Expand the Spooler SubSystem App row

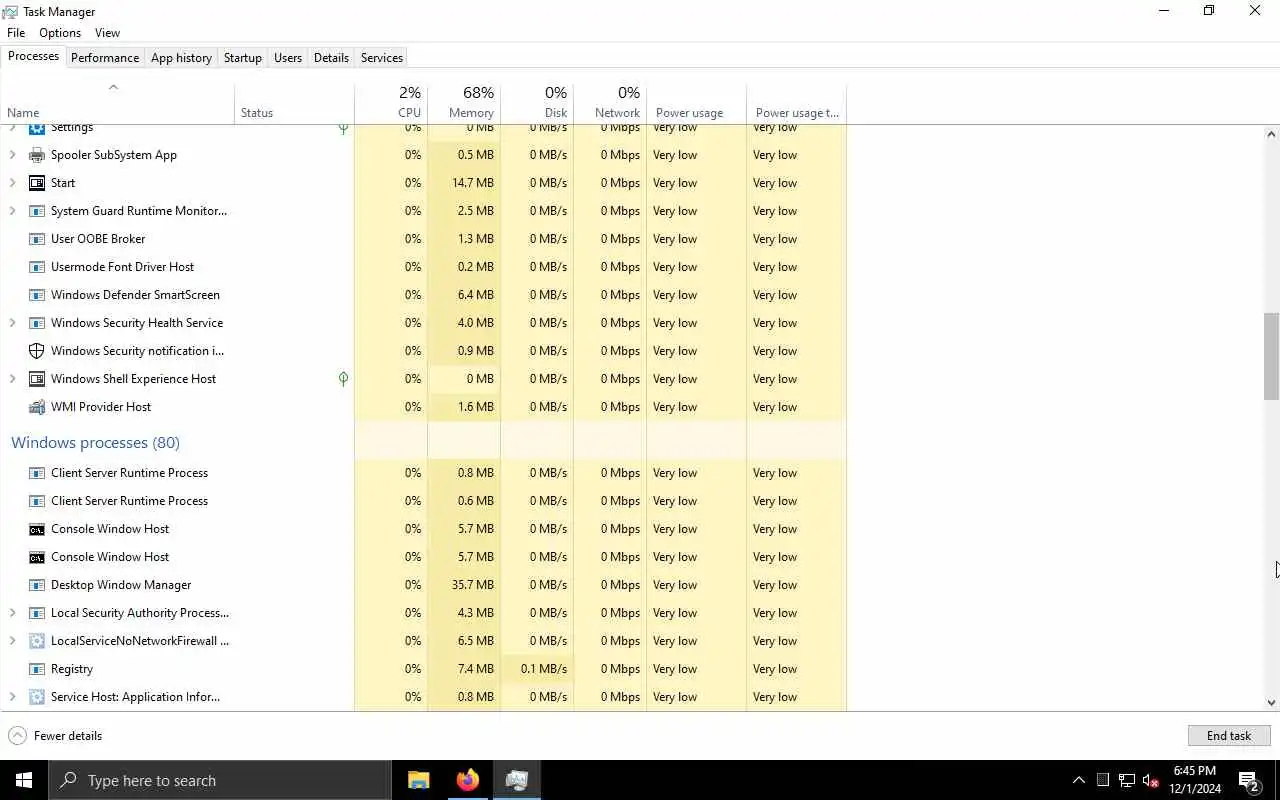click(x=12, y=155)
